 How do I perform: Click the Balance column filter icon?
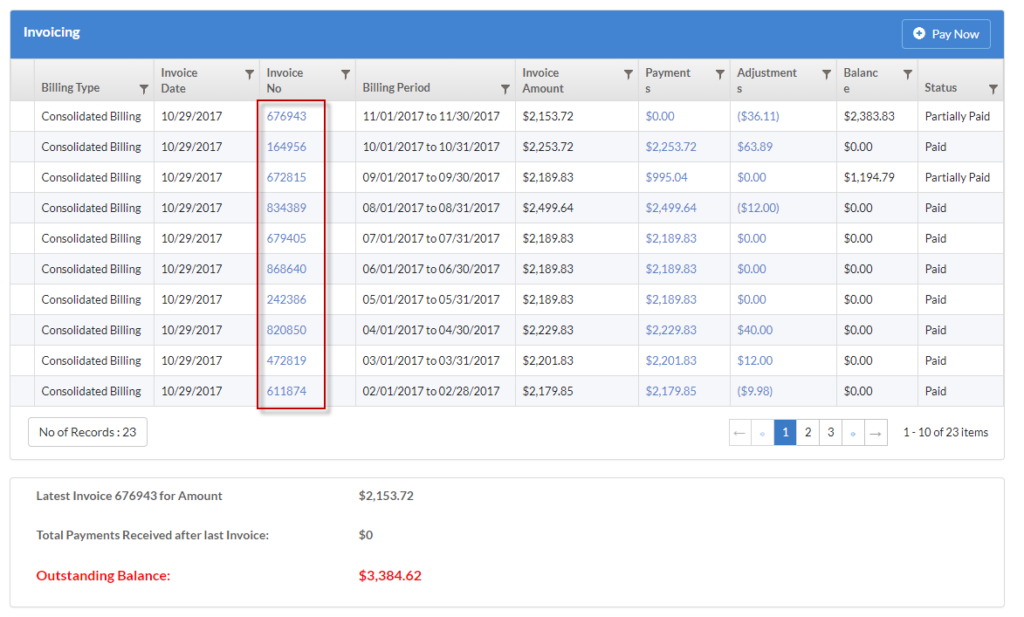tap(906, 74)
